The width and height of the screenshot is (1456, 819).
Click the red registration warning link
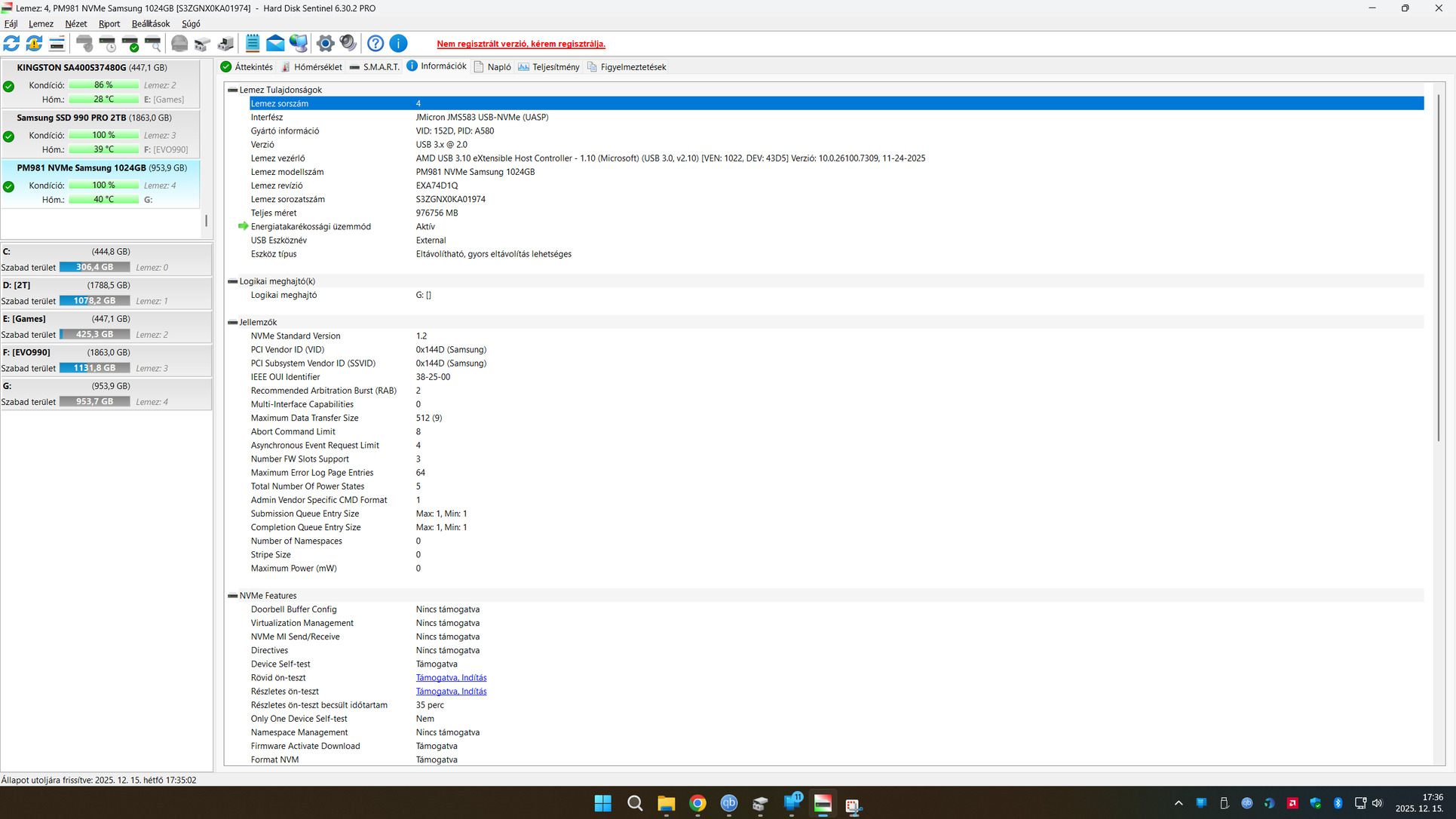tap(521, 44)
